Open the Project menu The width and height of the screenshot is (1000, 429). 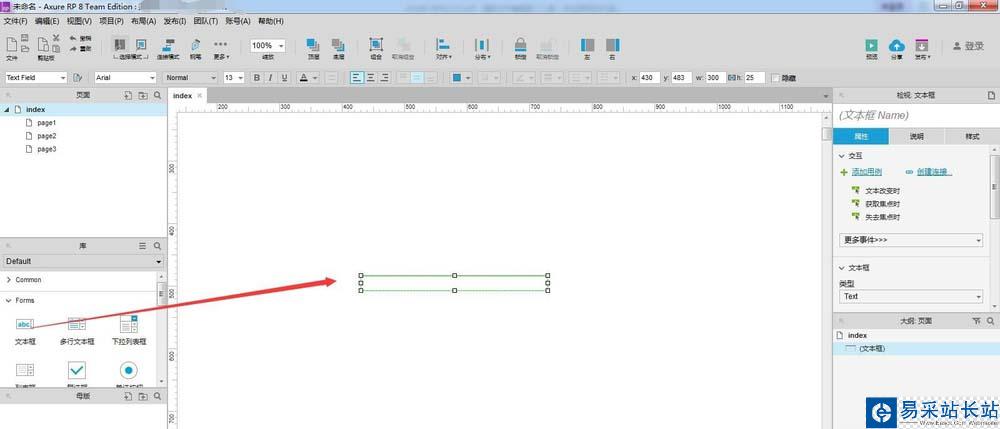(111, 21)
